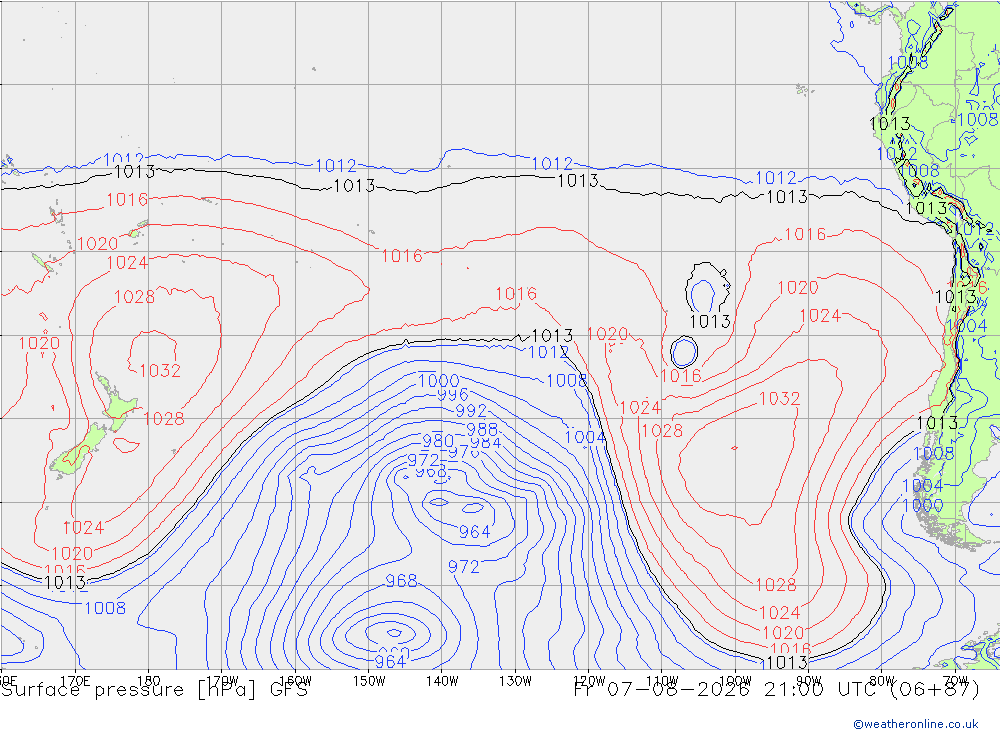
Task: Click the 1024 label just below the 1020 near Fiji
Action: coord(128,263)
